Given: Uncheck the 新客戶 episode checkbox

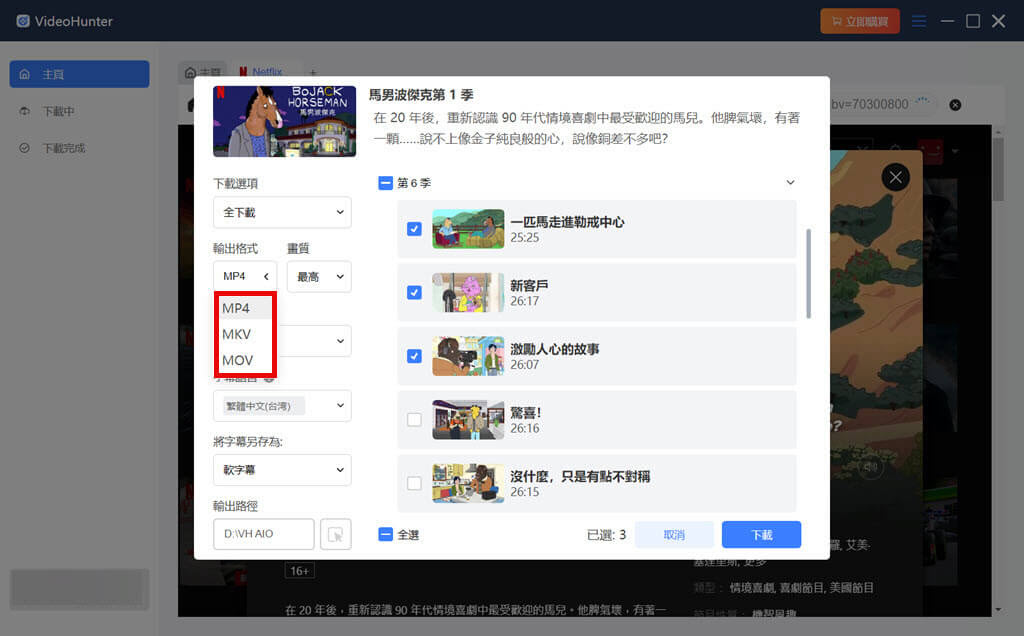Looking at the screenshot, I should point(413,293).
